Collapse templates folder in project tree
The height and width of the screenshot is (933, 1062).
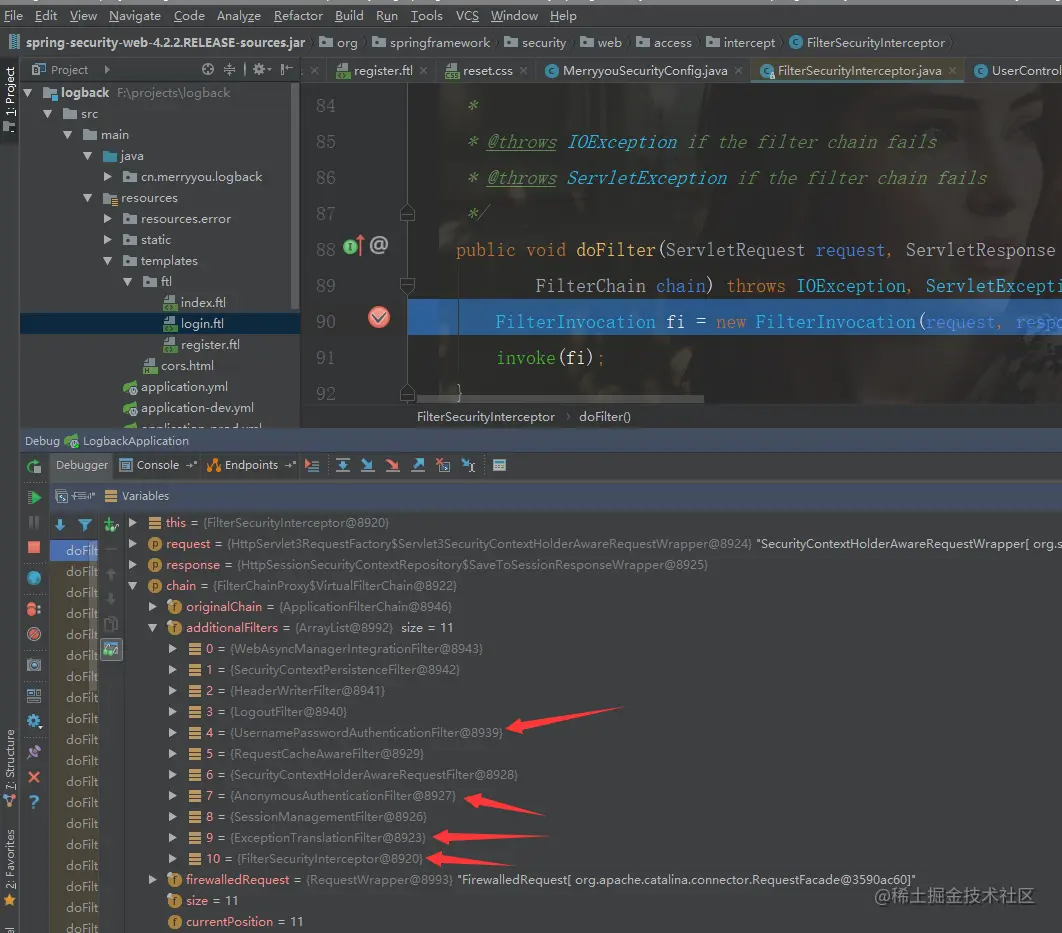click(108, 261)
